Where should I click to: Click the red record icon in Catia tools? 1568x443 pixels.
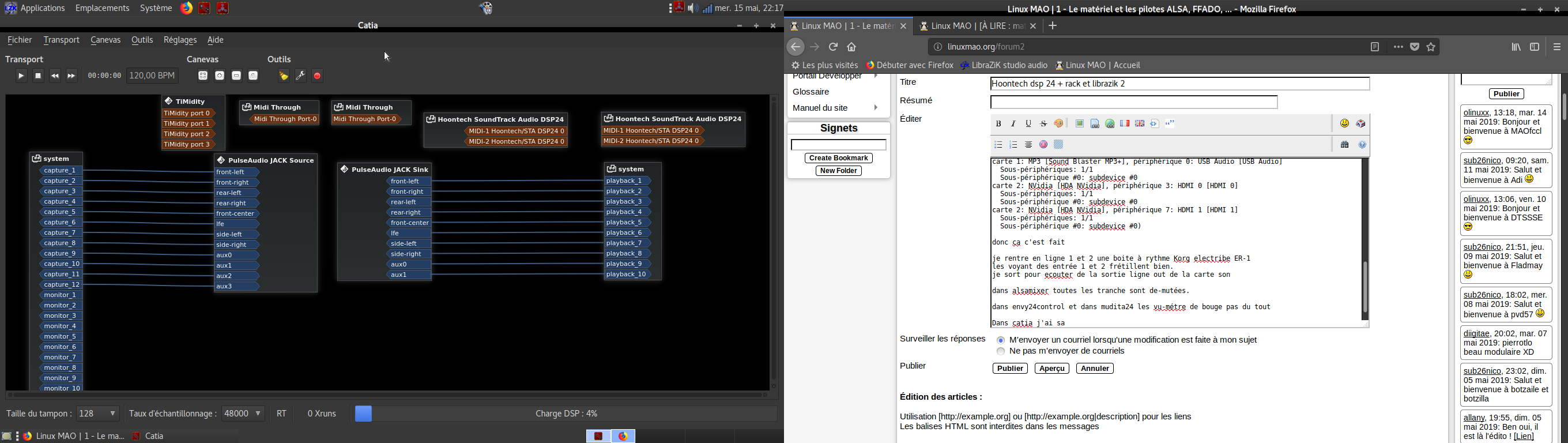point(318,76)
